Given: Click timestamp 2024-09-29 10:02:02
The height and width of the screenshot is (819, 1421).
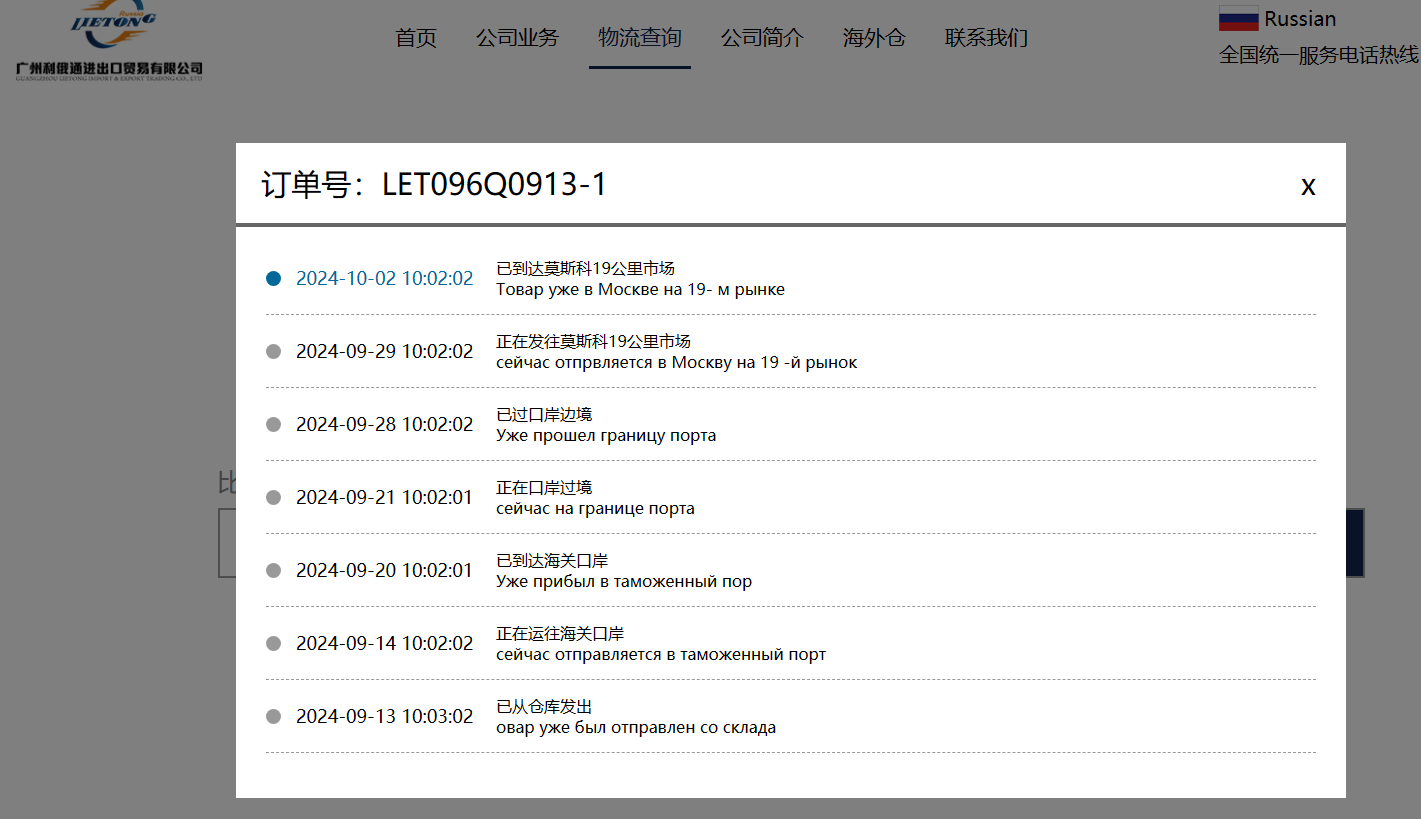Looking at the screenshot, I should [384, 351].
